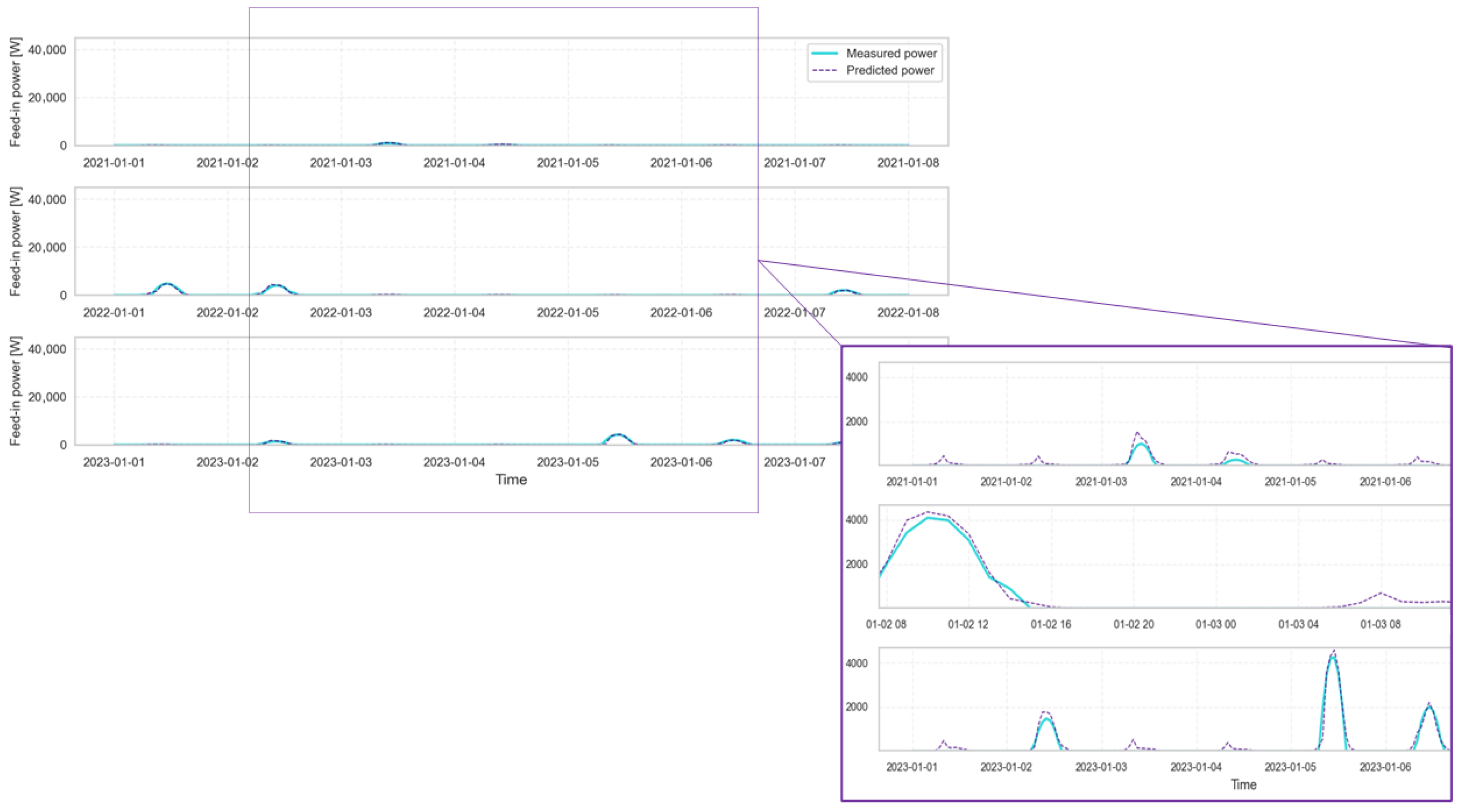Click the 2021-01-08 date tick label

pyautogui.click(x=908, y=163)
